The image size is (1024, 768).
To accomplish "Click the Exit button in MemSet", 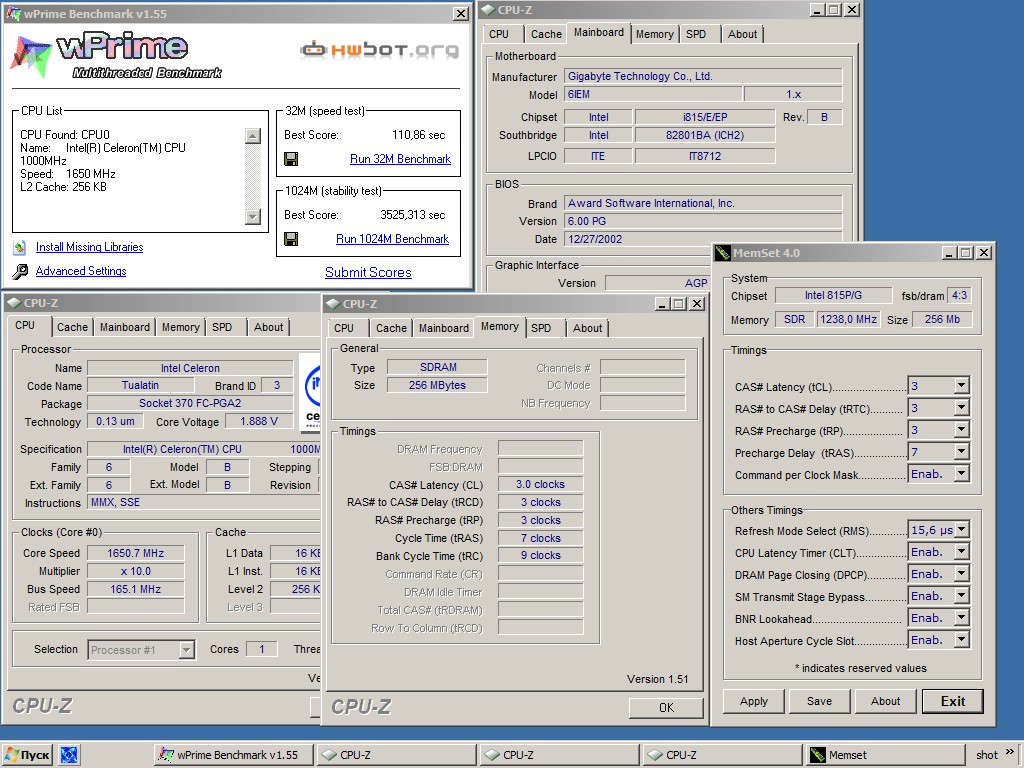I will (953, 701).
